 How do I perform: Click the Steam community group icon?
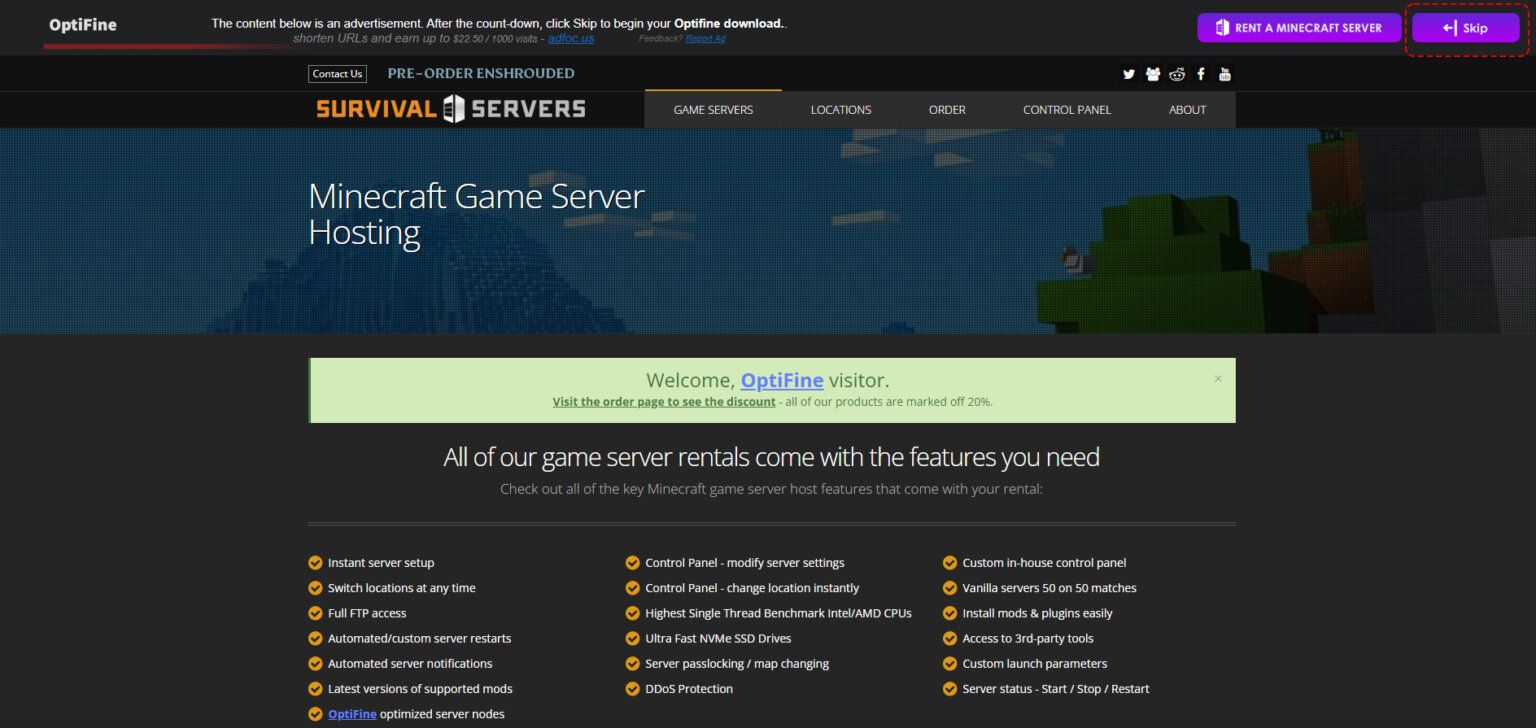pos(1152,74)
